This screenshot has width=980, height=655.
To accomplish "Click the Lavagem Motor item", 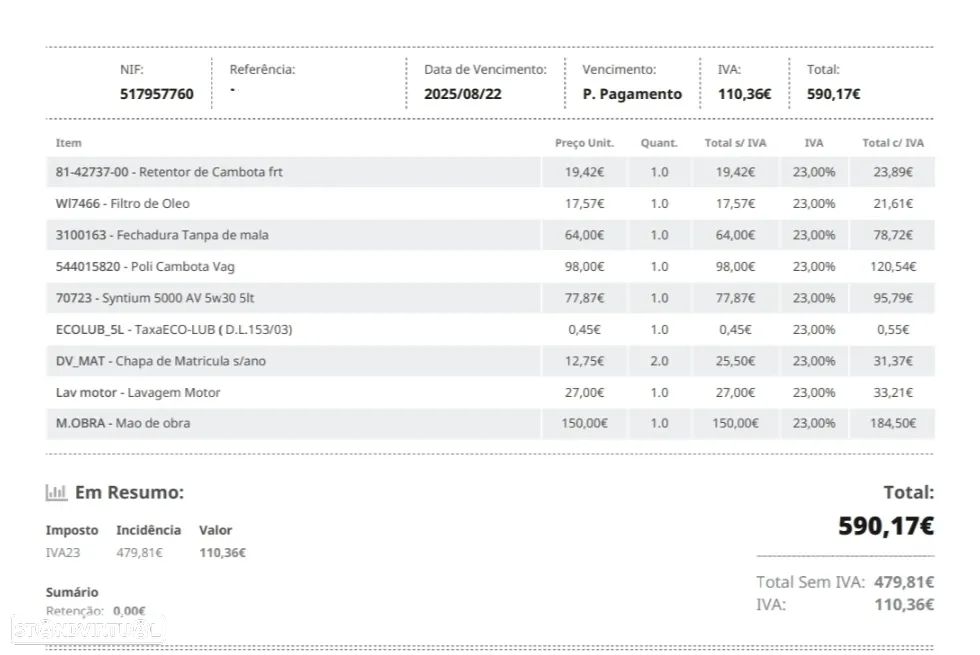I will point(138,392).
